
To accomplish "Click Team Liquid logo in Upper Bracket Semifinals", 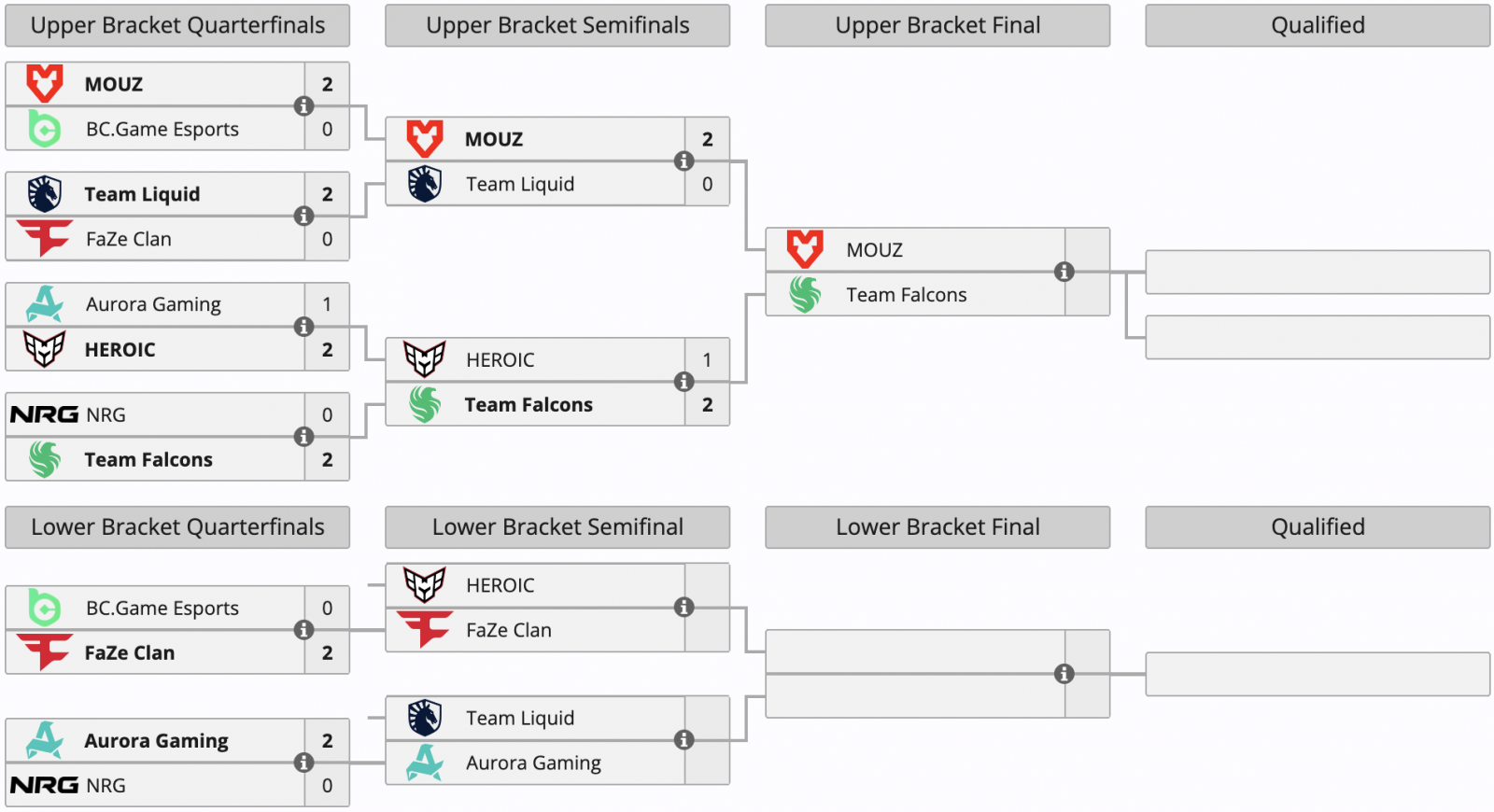I will click(424, 184).
